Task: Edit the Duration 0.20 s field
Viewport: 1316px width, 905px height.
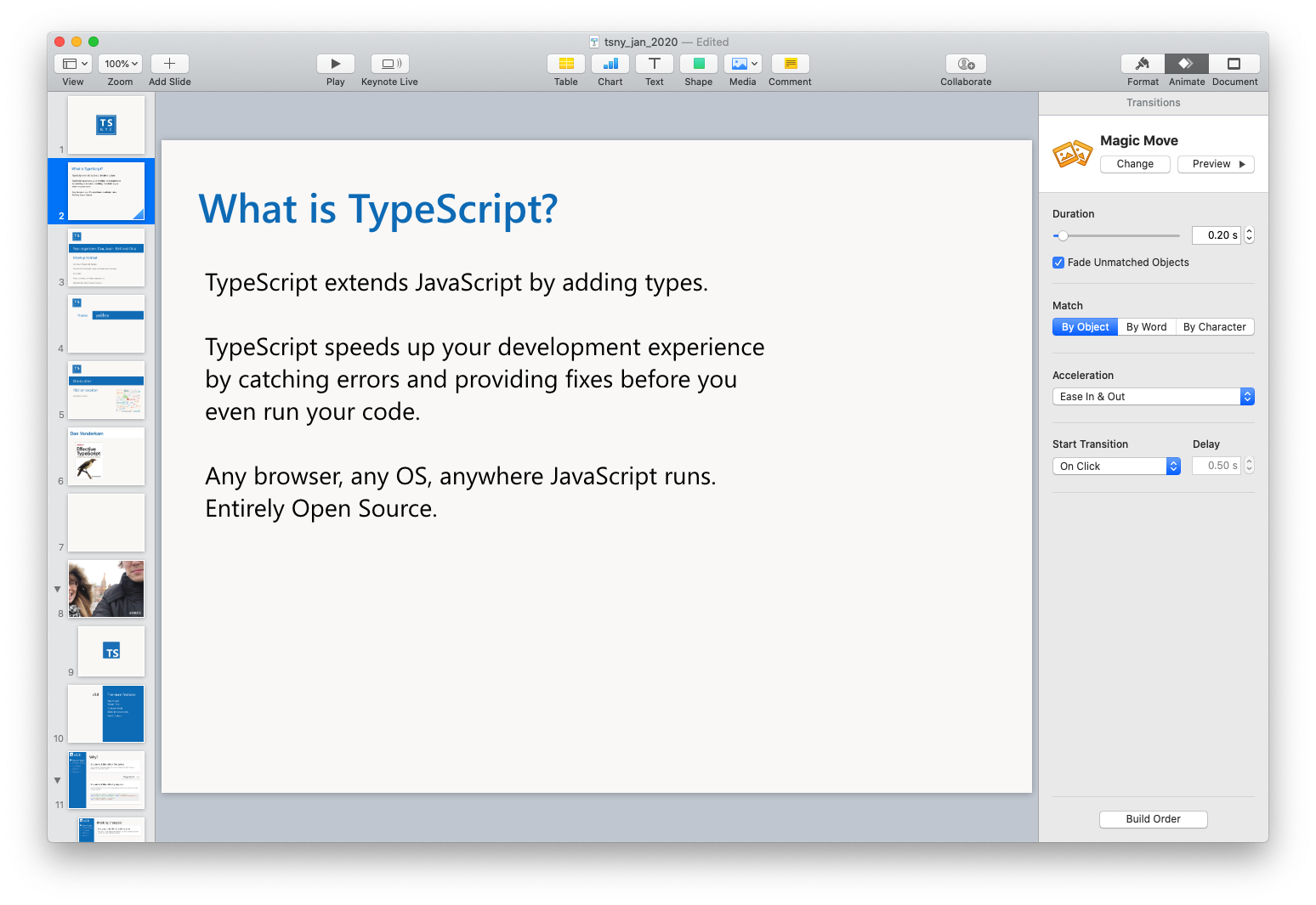Action: click(x=1217, y=235)
